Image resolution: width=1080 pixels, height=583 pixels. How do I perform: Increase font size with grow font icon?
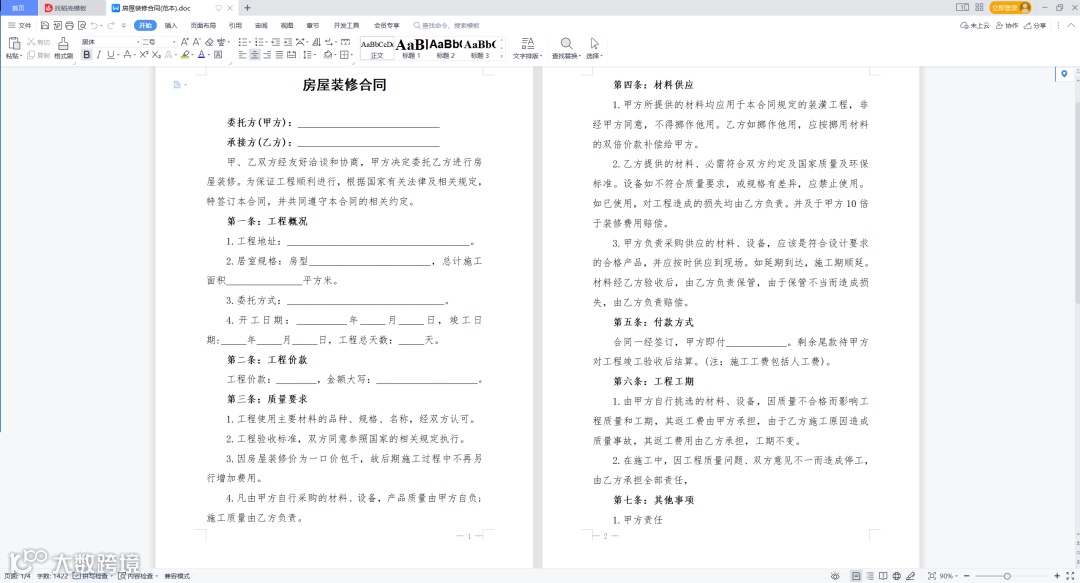click(x=185, y=42)
